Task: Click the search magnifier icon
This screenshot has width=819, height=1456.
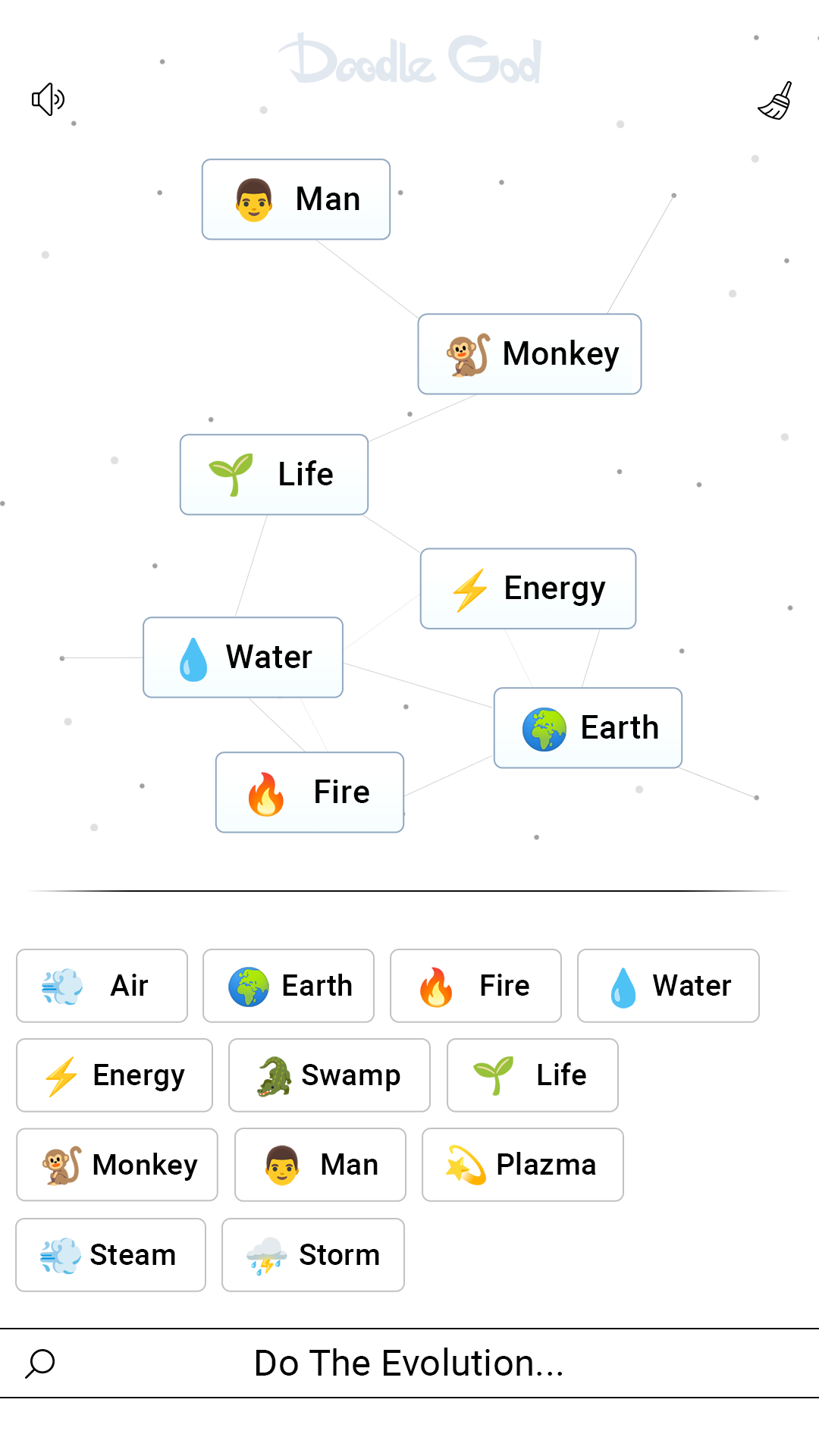Action: click(x=40, y=1363)
